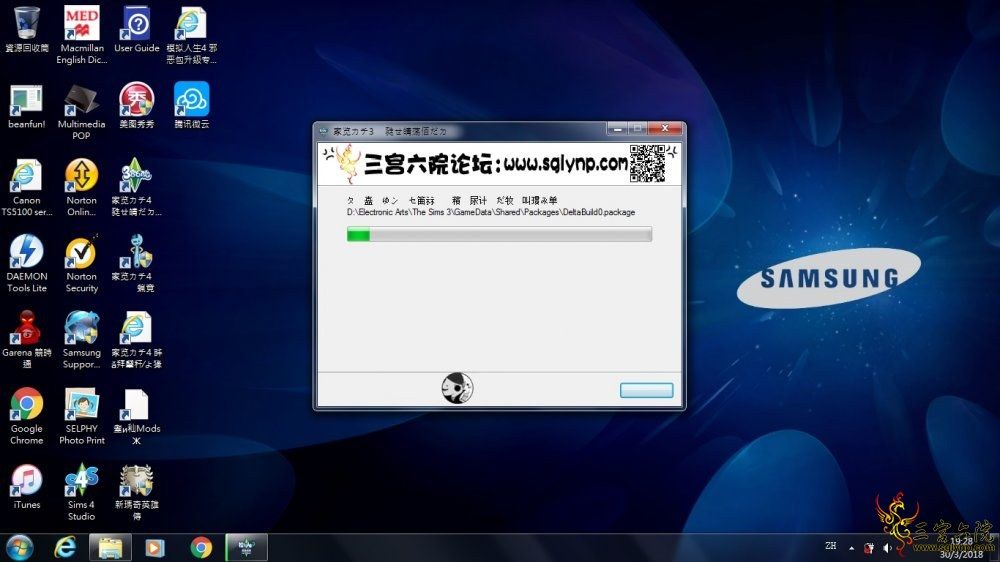Open Norton Online shortcut
The width and height of the screenshot is (1000, 562).
click(82, 188)
